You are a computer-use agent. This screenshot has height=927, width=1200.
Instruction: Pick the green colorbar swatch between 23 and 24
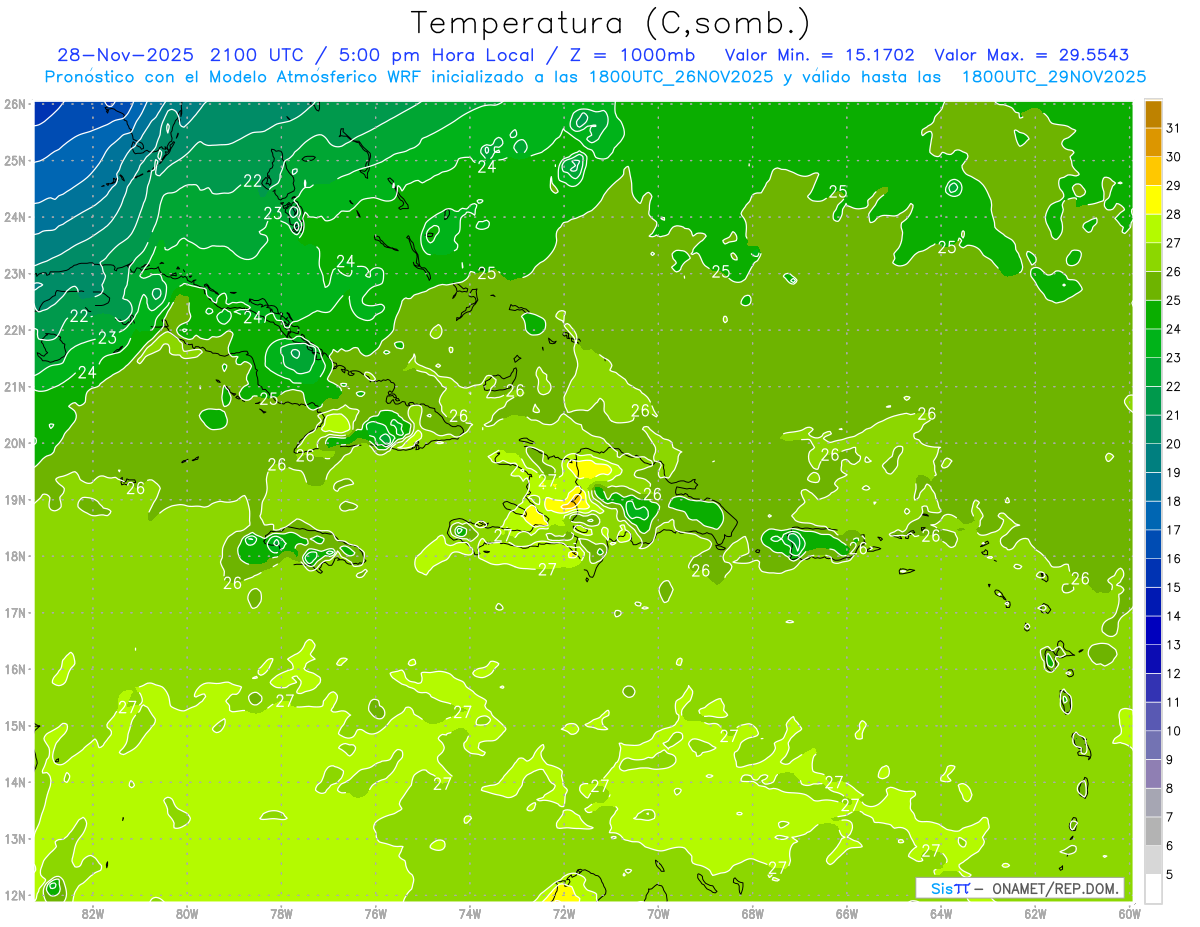pos(1153,343)
